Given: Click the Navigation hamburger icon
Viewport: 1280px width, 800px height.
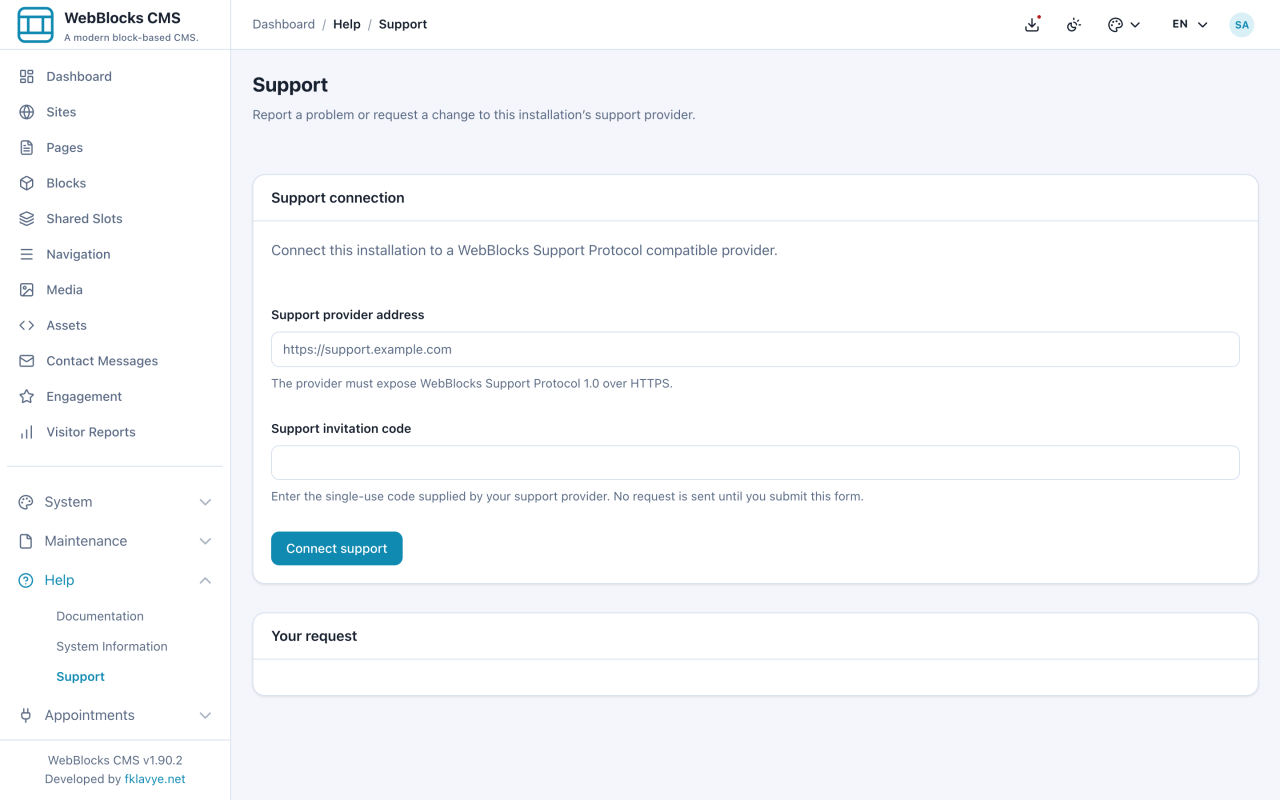Looking at the screenshot, I should [27, 254].
